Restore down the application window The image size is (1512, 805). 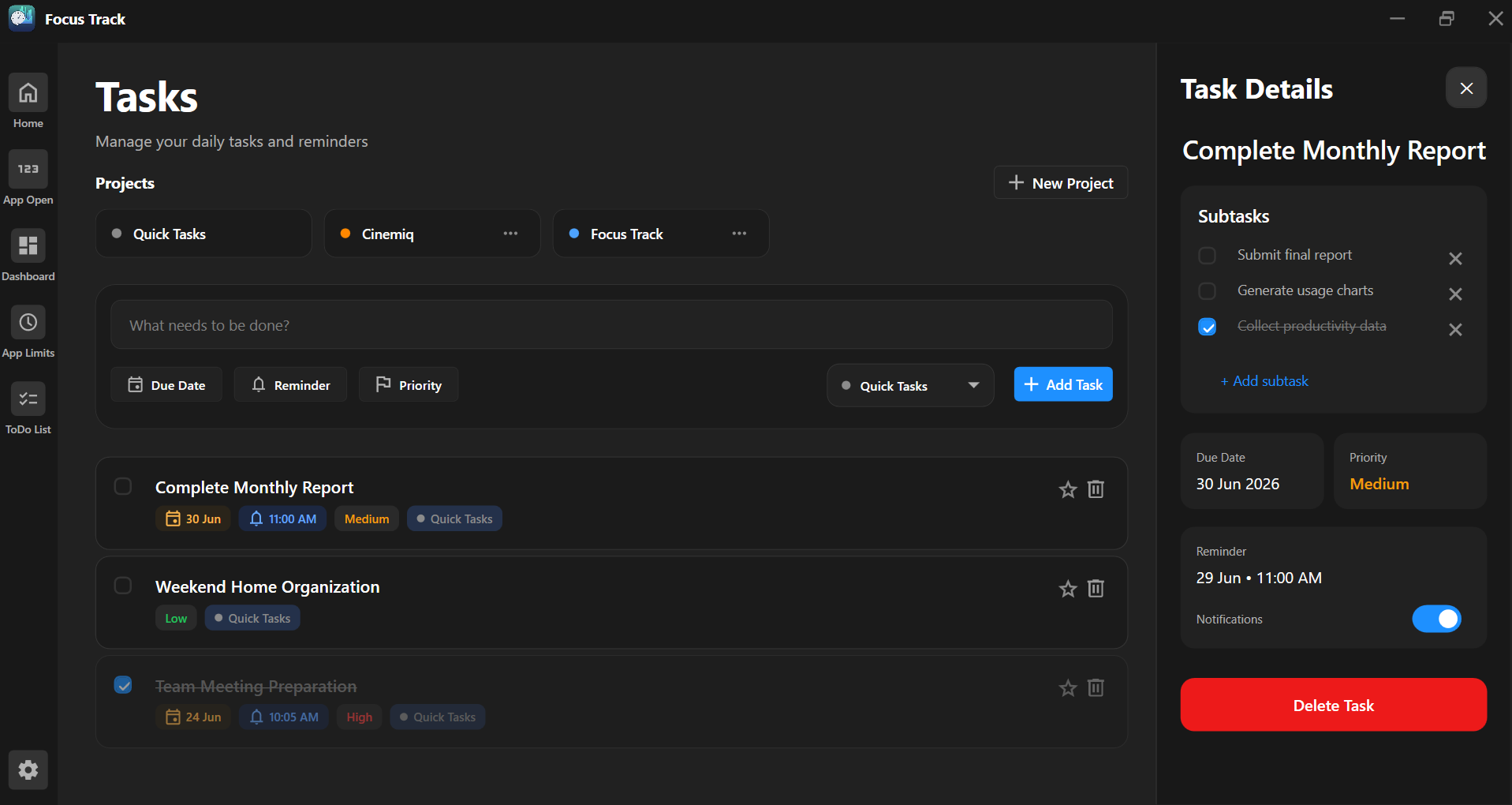click(1447, 18)
